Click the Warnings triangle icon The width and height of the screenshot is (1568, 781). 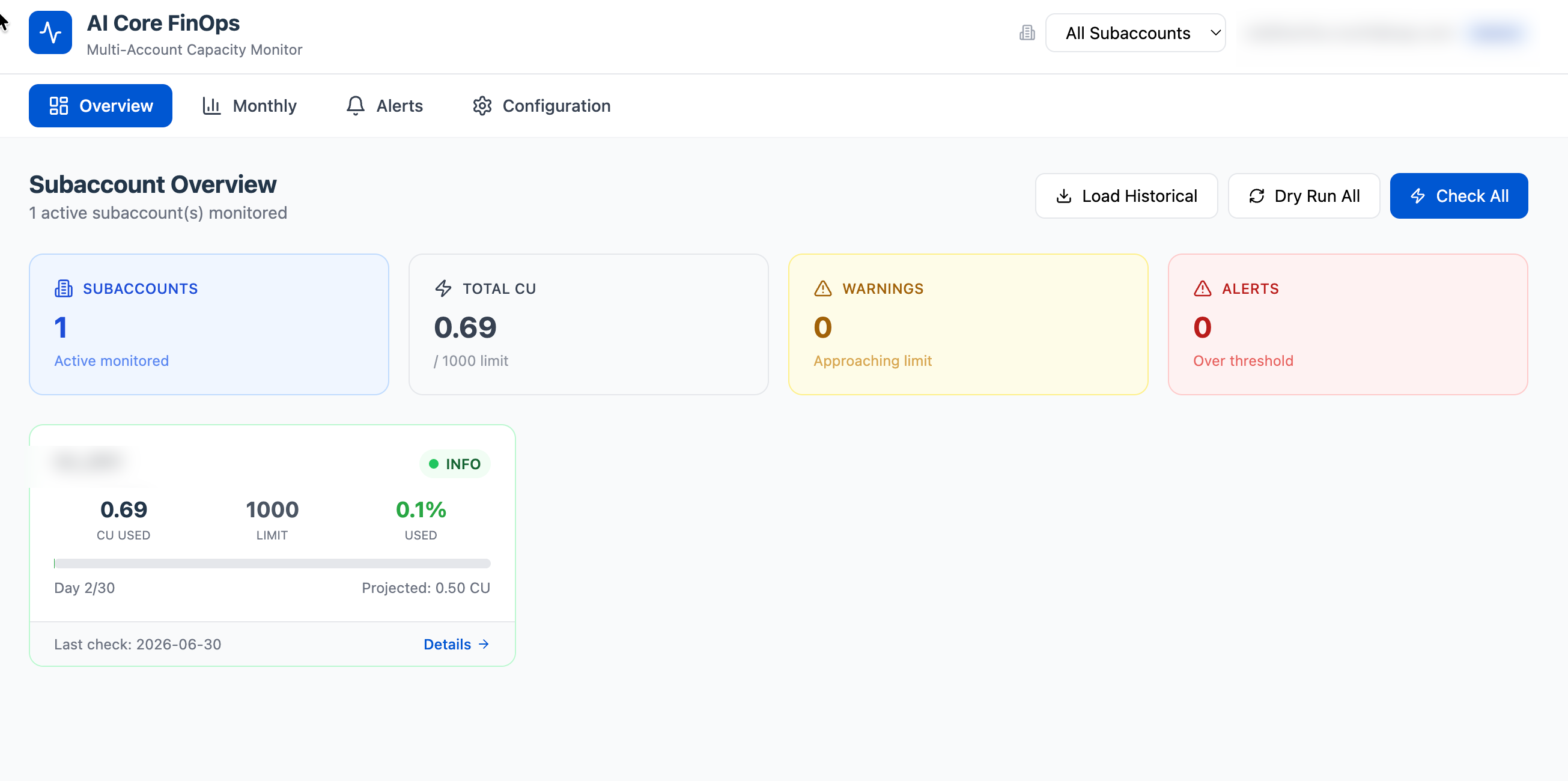coord(823,288)
